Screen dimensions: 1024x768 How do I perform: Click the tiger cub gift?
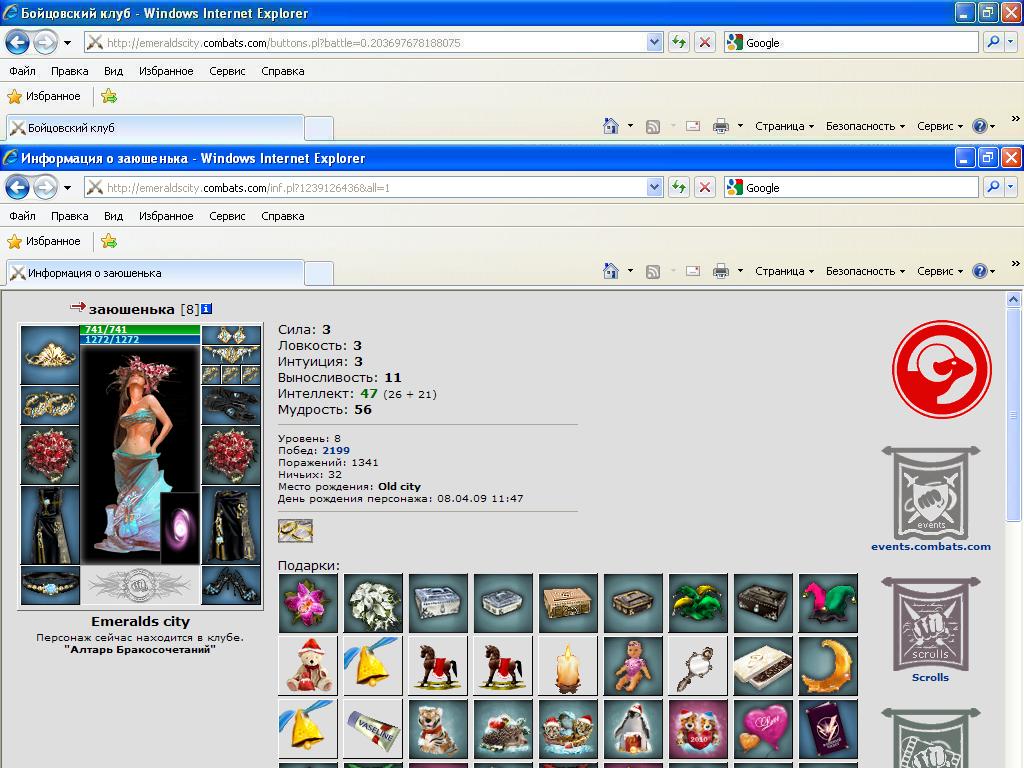pos(438,729)
